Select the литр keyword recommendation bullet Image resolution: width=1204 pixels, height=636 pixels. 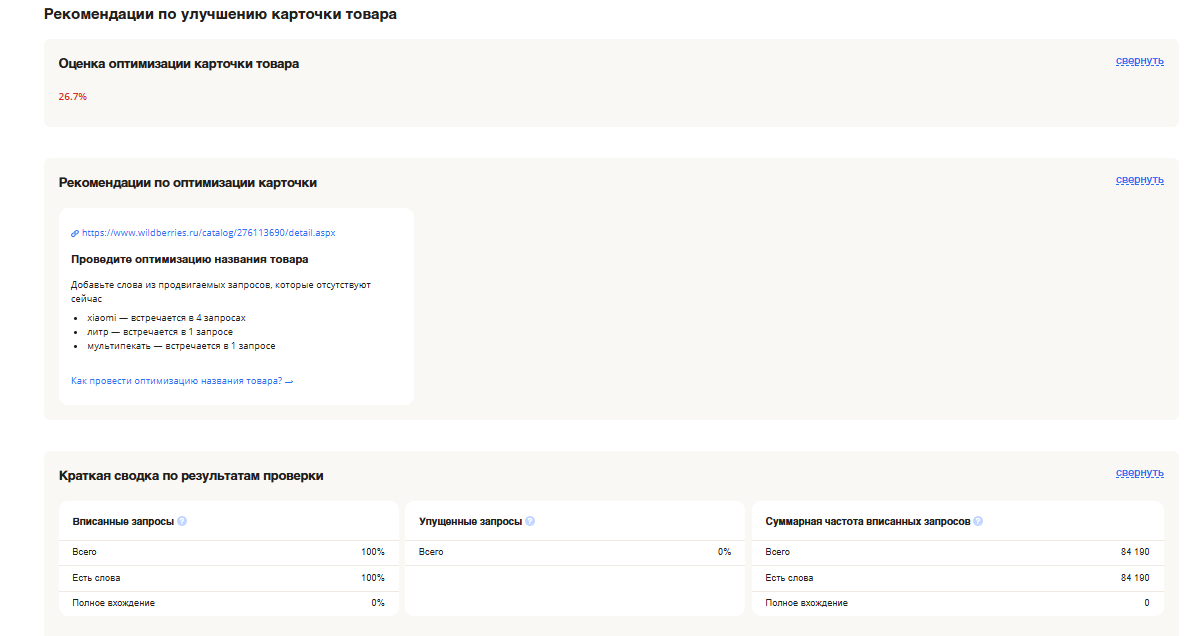tap(160, 332)
